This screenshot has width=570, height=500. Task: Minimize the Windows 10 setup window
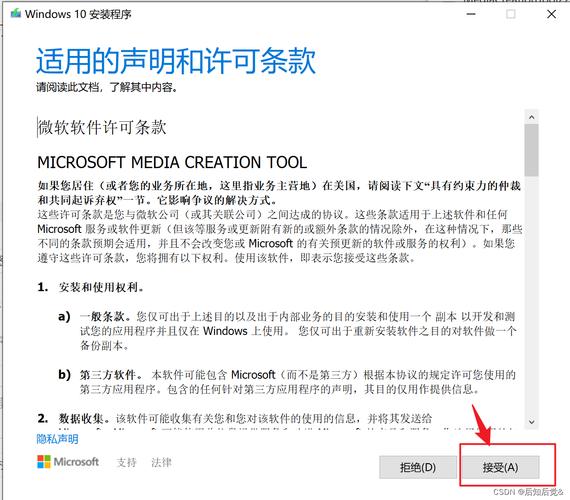[x=471, y=14]
